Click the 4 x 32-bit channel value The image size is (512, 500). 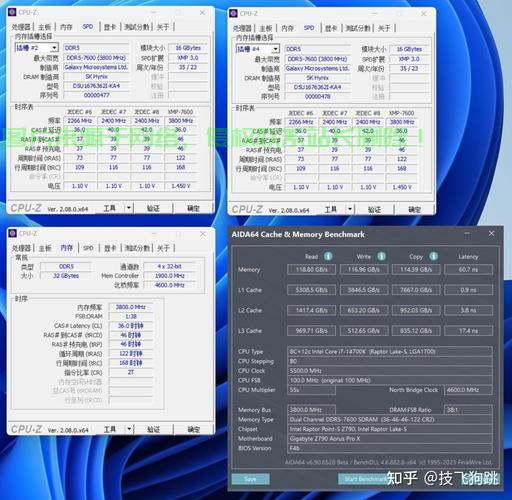click(169, 266)
